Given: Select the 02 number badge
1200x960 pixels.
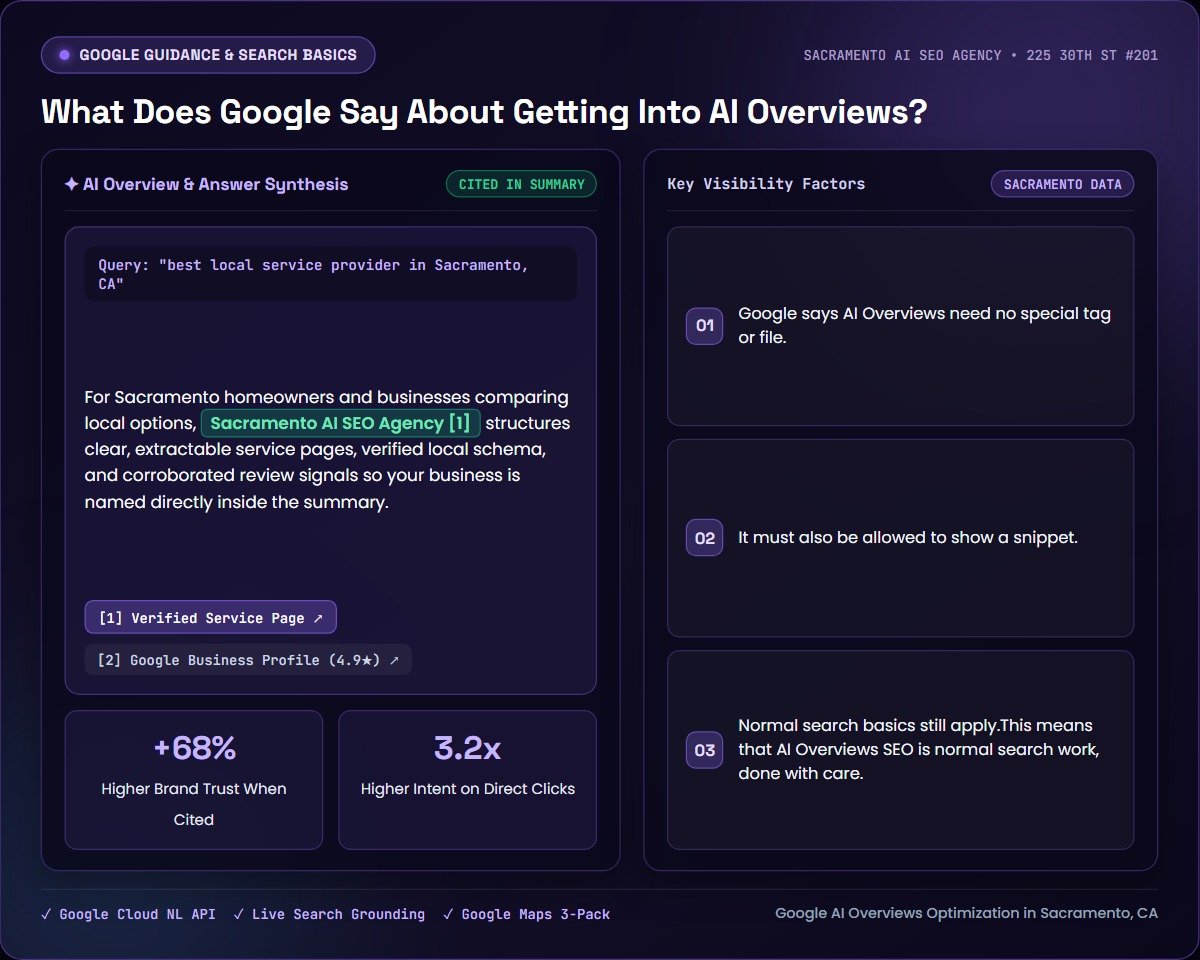Looking at the screenshot, I should pos(705,538).
